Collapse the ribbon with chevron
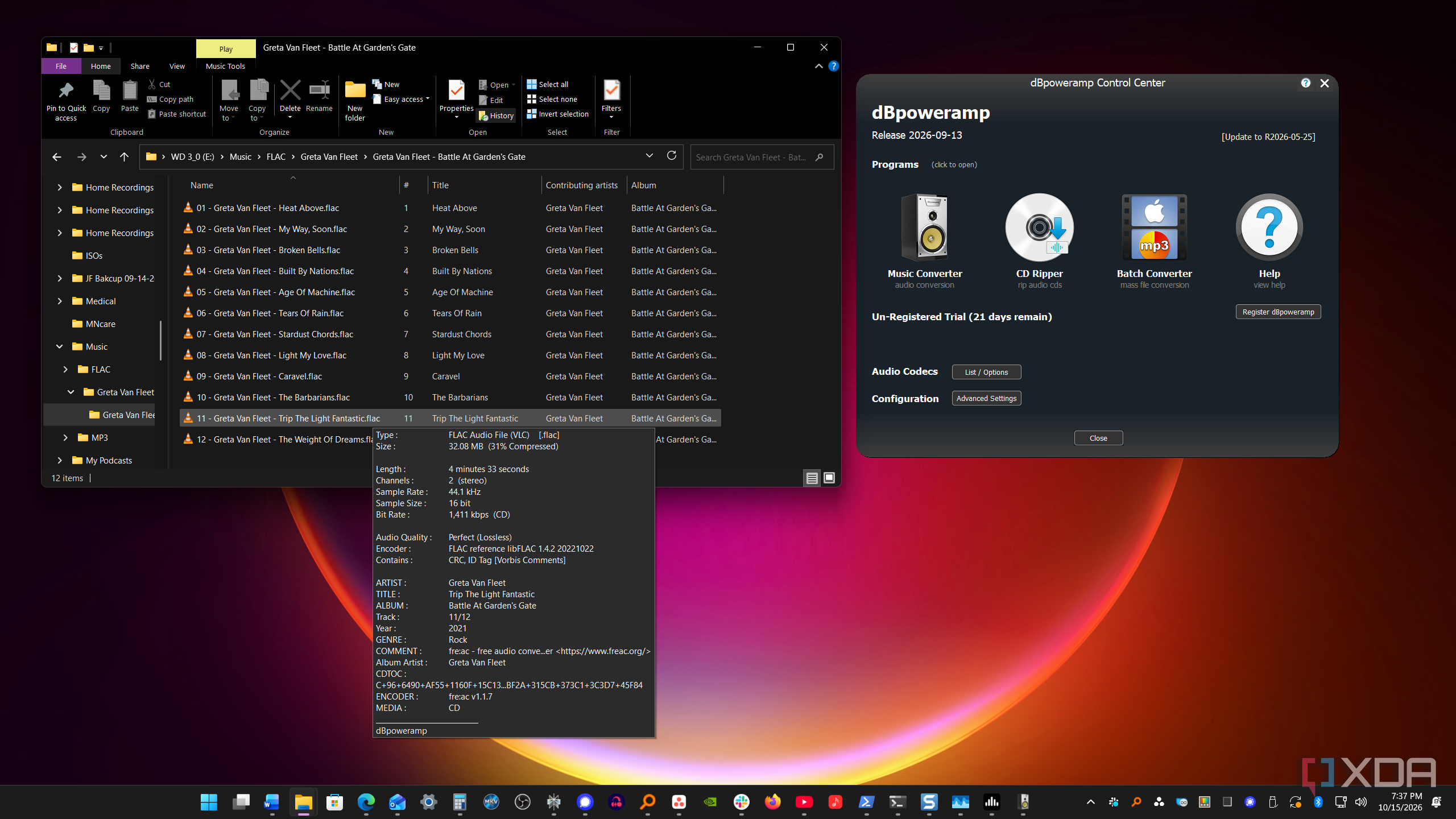 coord(818,66)
